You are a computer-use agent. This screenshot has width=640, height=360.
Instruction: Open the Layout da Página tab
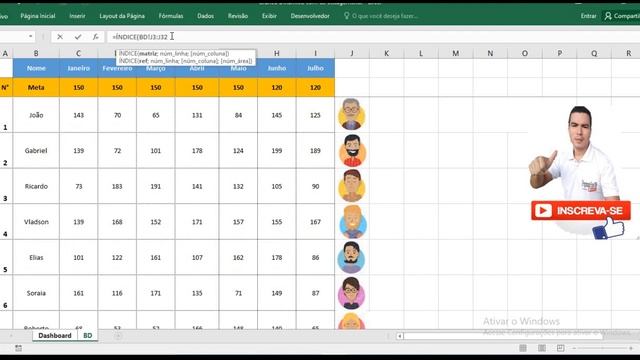click(122, 16)
